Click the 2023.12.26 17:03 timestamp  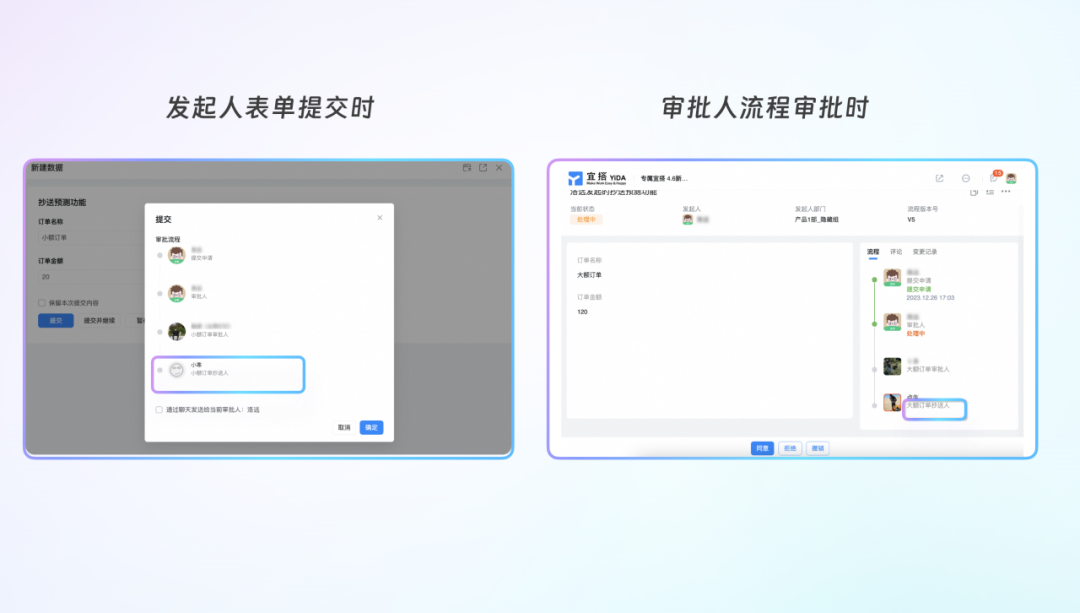click(x=931, y=298)
